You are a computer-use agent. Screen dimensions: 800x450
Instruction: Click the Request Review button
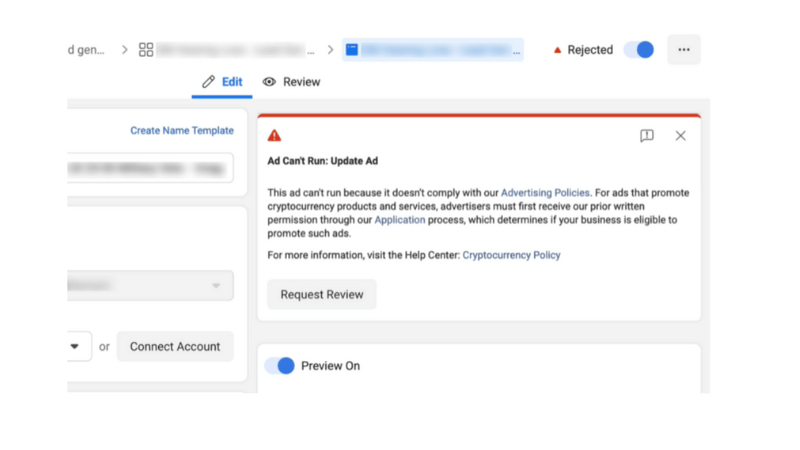point(322,295)
